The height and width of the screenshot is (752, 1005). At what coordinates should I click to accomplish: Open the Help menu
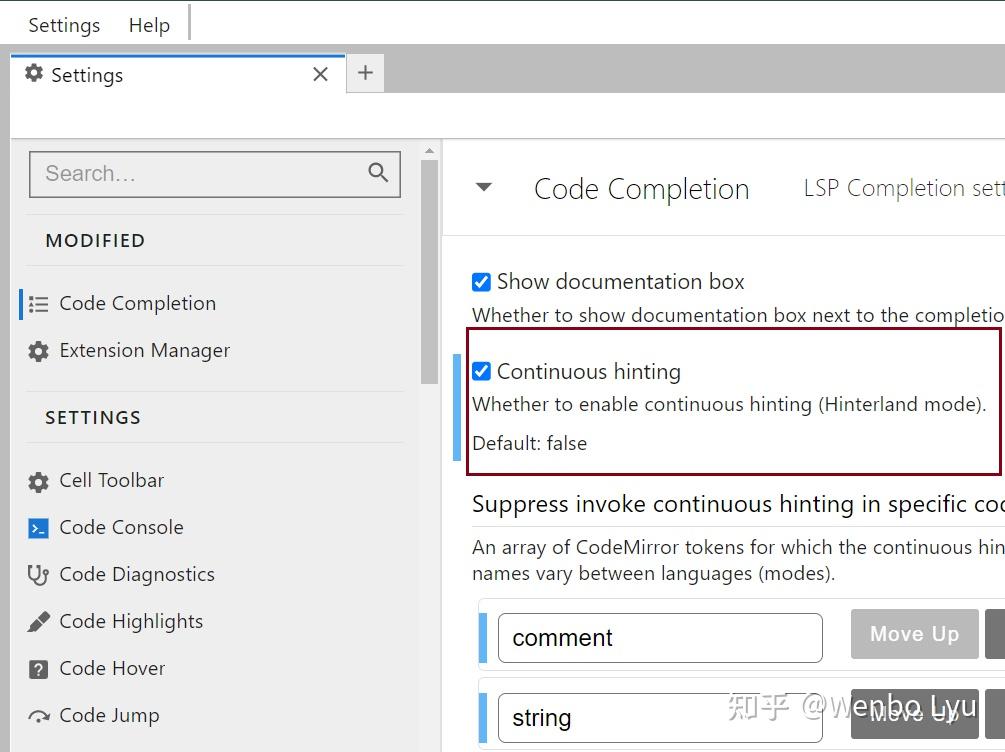pyautogui.click(x=149, y=25)
